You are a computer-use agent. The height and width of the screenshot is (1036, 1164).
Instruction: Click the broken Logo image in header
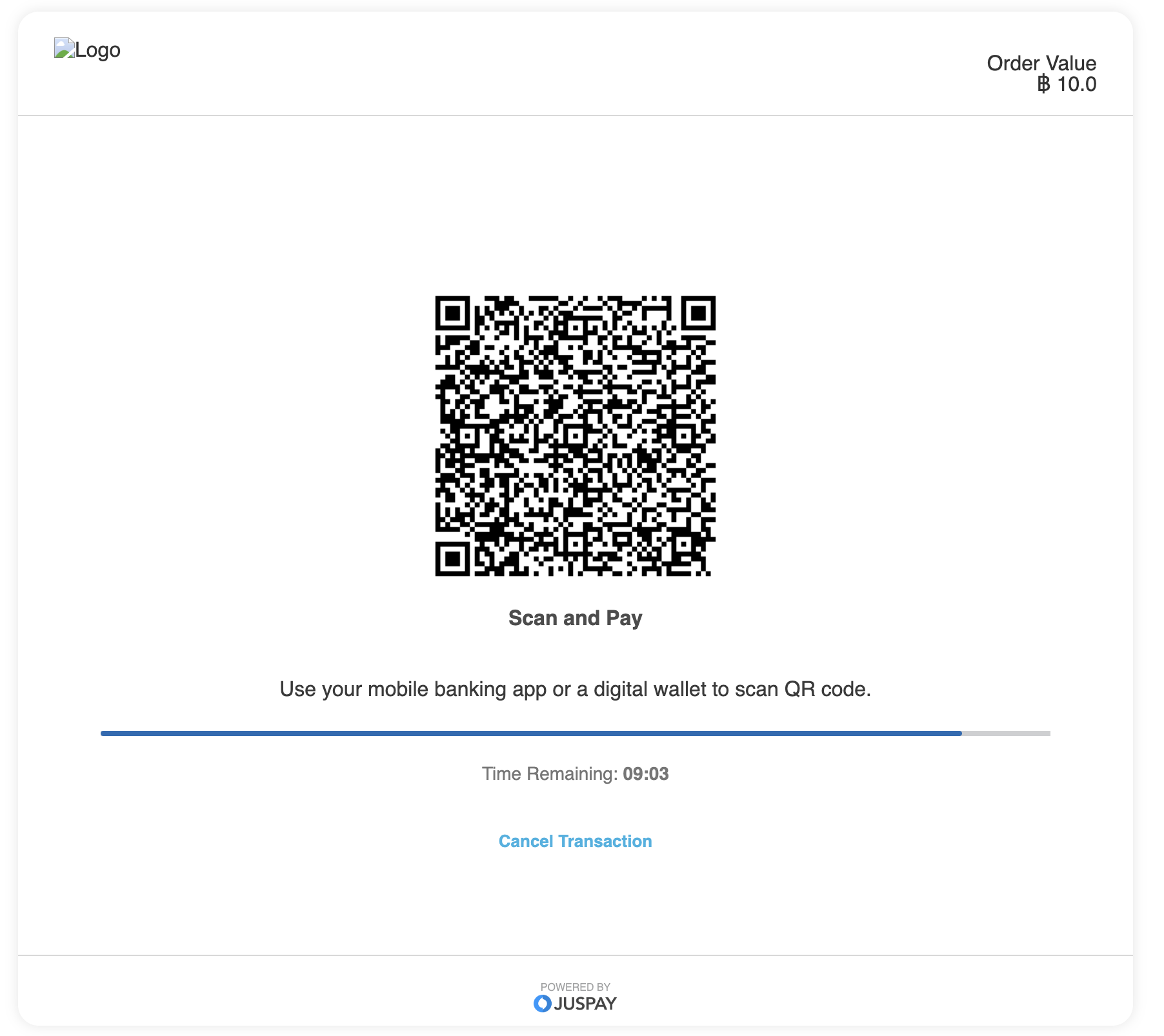65,49
